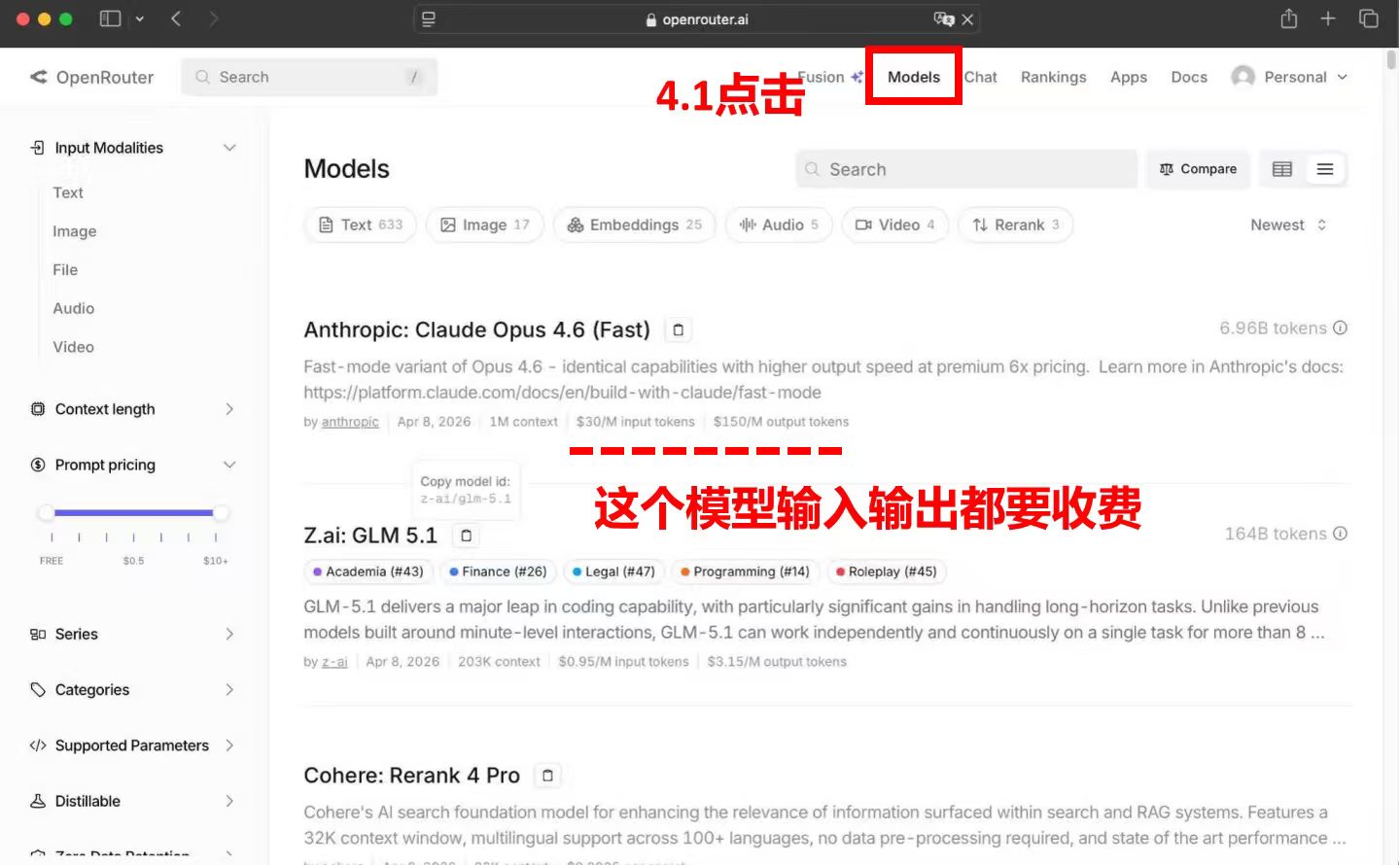Open the Compare tool
Viewport: 1400px width, 865px height.
coord(1198,168)
